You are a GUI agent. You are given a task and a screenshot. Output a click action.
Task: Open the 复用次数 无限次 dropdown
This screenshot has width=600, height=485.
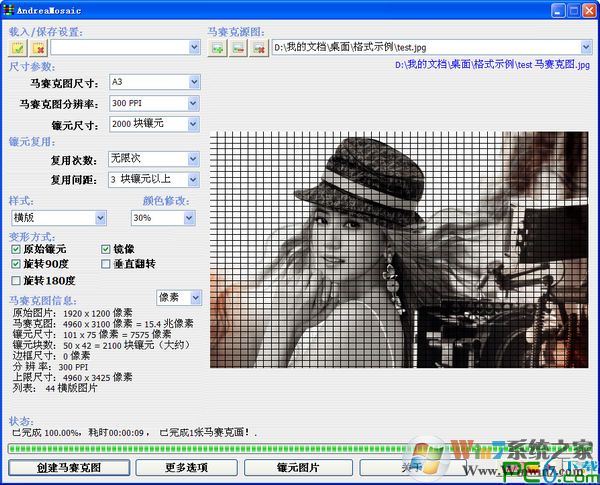pos(193,159)
